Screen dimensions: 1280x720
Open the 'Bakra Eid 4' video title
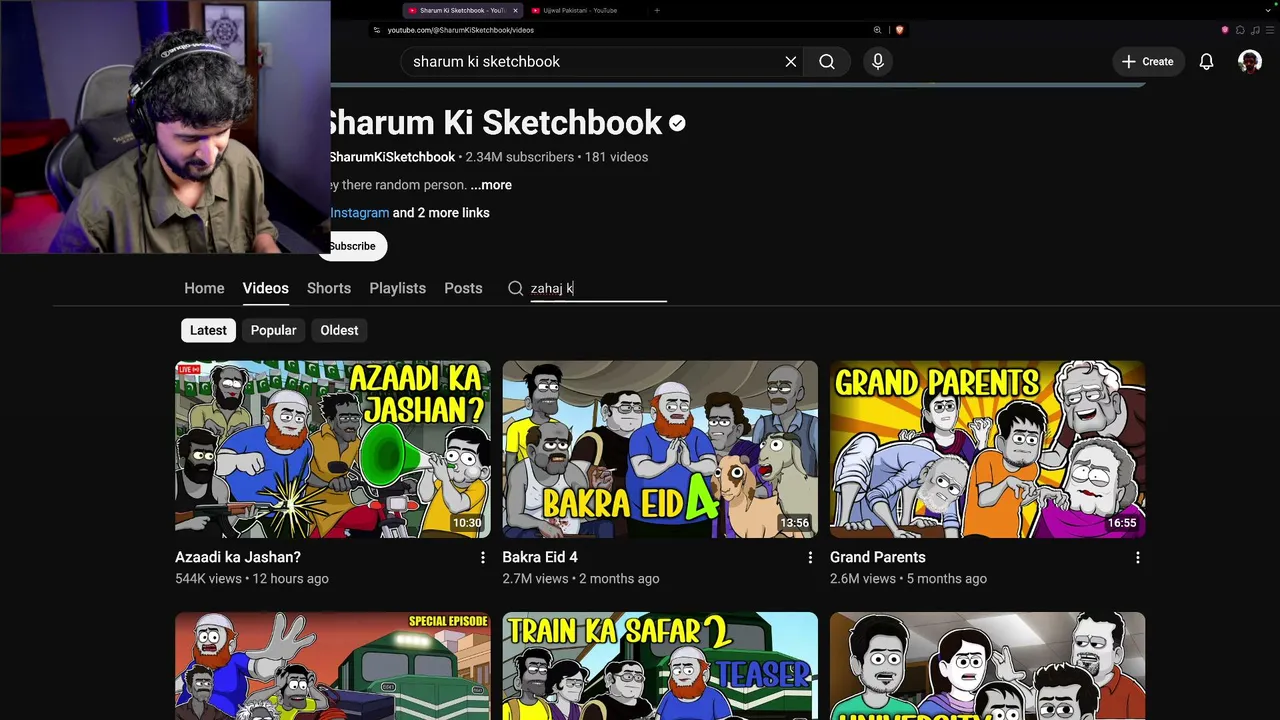coord(540,557)
